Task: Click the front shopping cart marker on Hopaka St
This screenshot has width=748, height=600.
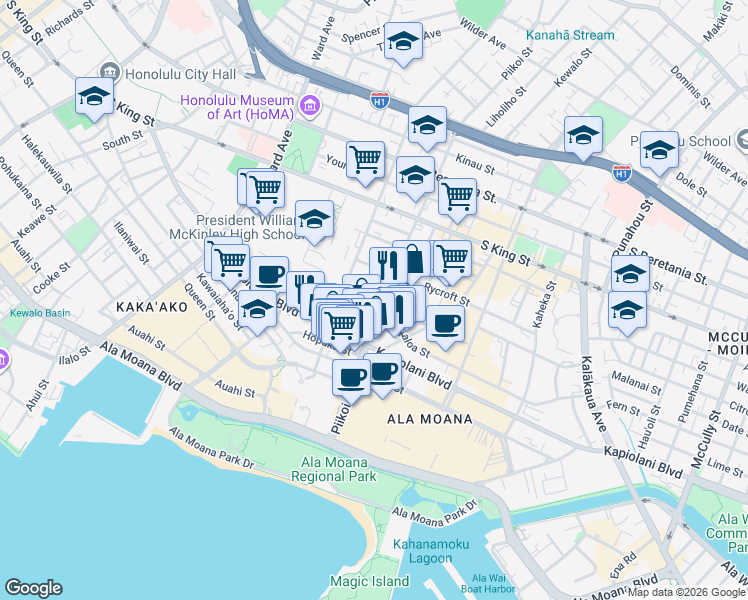Action: [x=341, y=326]
